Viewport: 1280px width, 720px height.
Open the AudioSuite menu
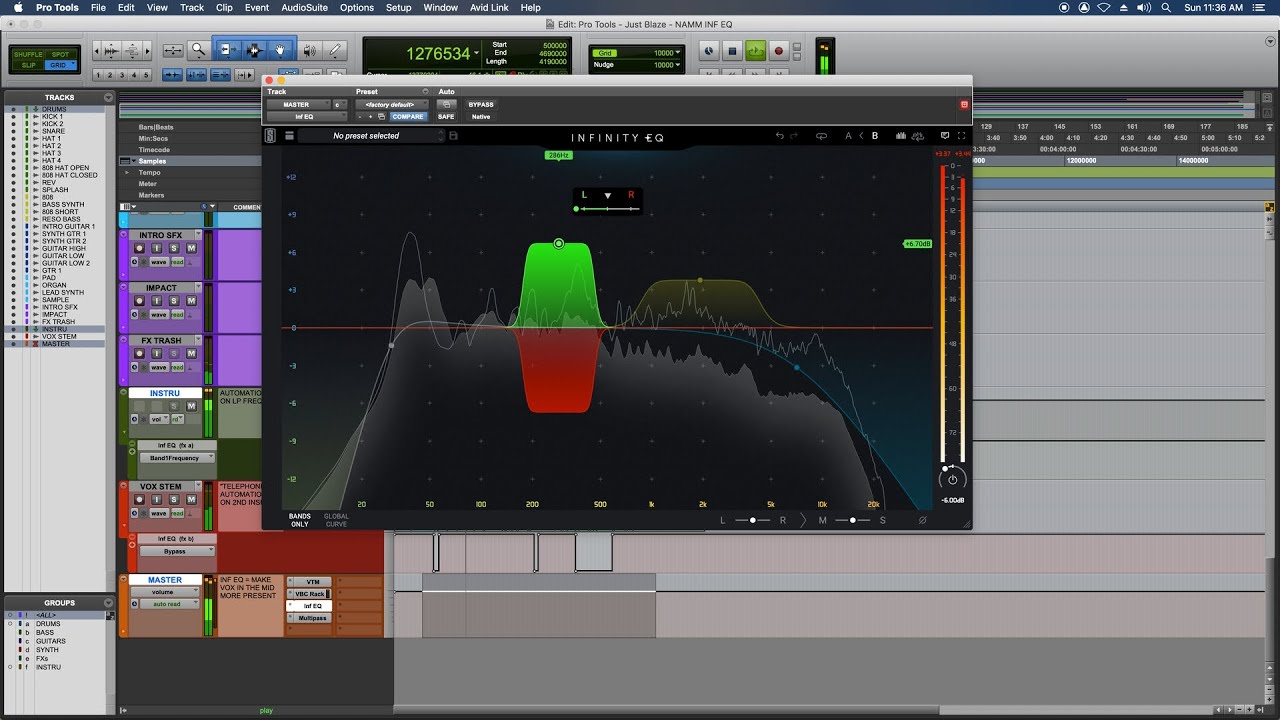point(304,7)
